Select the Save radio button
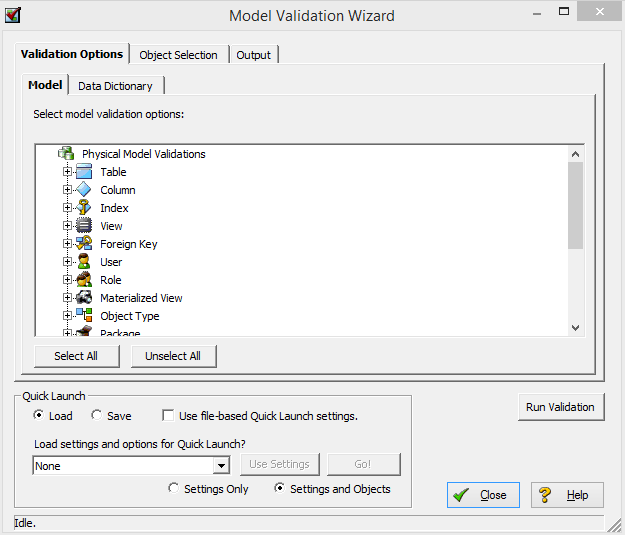The image size is (625, 535). [96, 415]
